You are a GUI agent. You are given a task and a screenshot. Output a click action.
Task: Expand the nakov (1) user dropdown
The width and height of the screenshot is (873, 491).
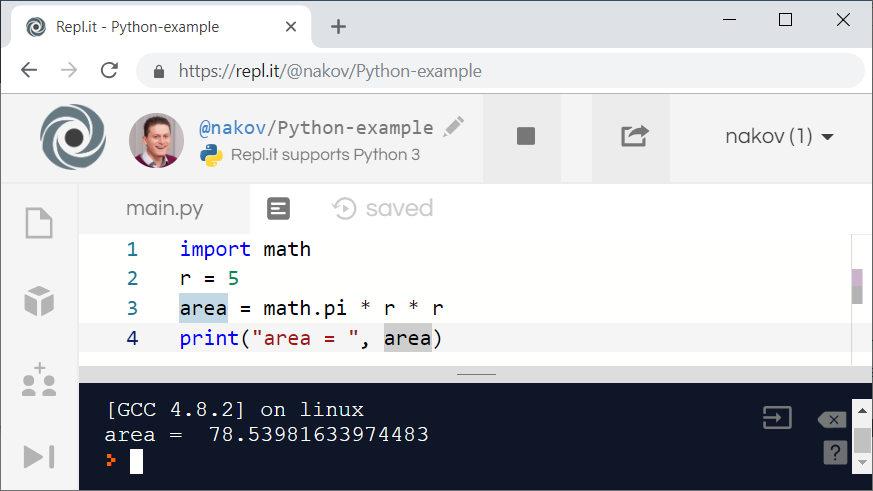pyautogui.click(x=779, y=137)
